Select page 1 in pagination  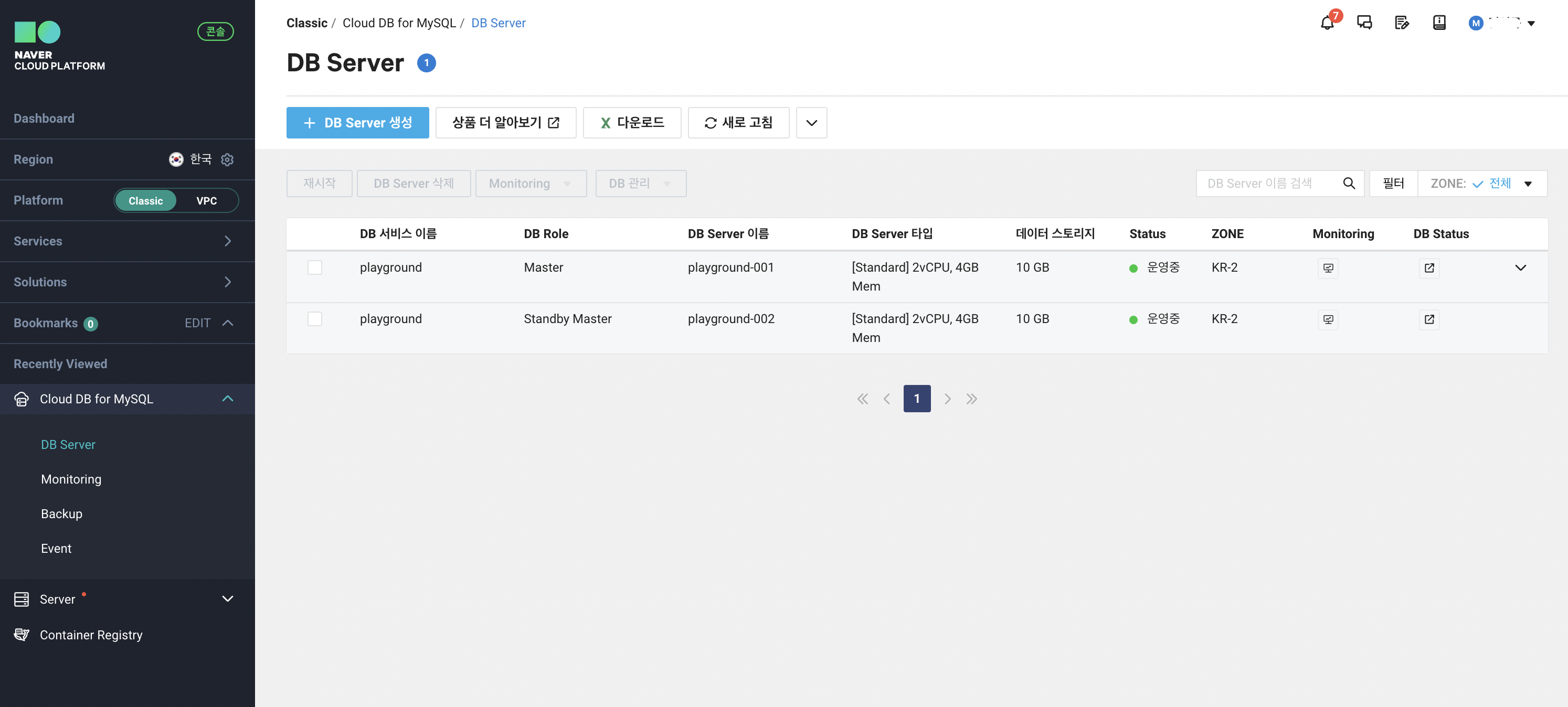point(917,399)
